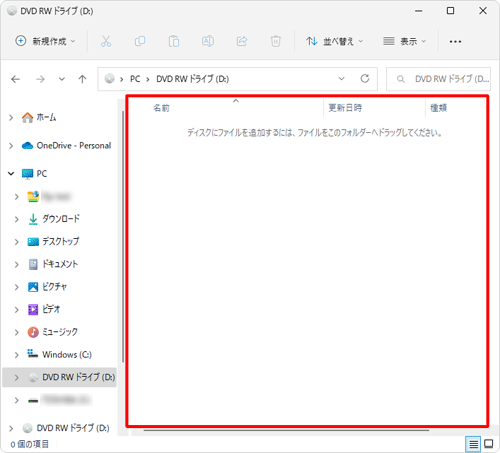Go up one folder level
The image size is (500, 453).
(x=82, y=79)
